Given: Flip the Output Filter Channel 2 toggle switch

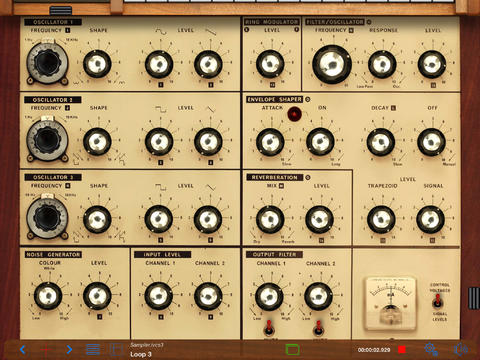Looking at the screenshot, I should click(318, 328).
